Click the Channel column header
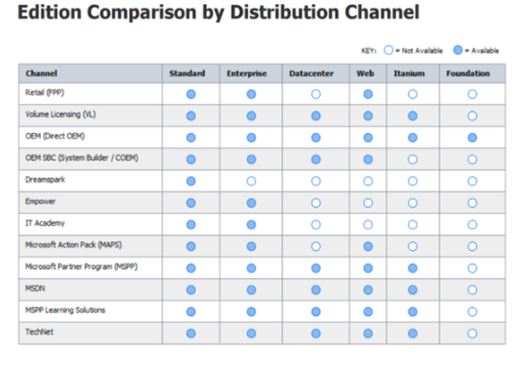This screenshot has width=532, height=379. (x=41, y=73)
